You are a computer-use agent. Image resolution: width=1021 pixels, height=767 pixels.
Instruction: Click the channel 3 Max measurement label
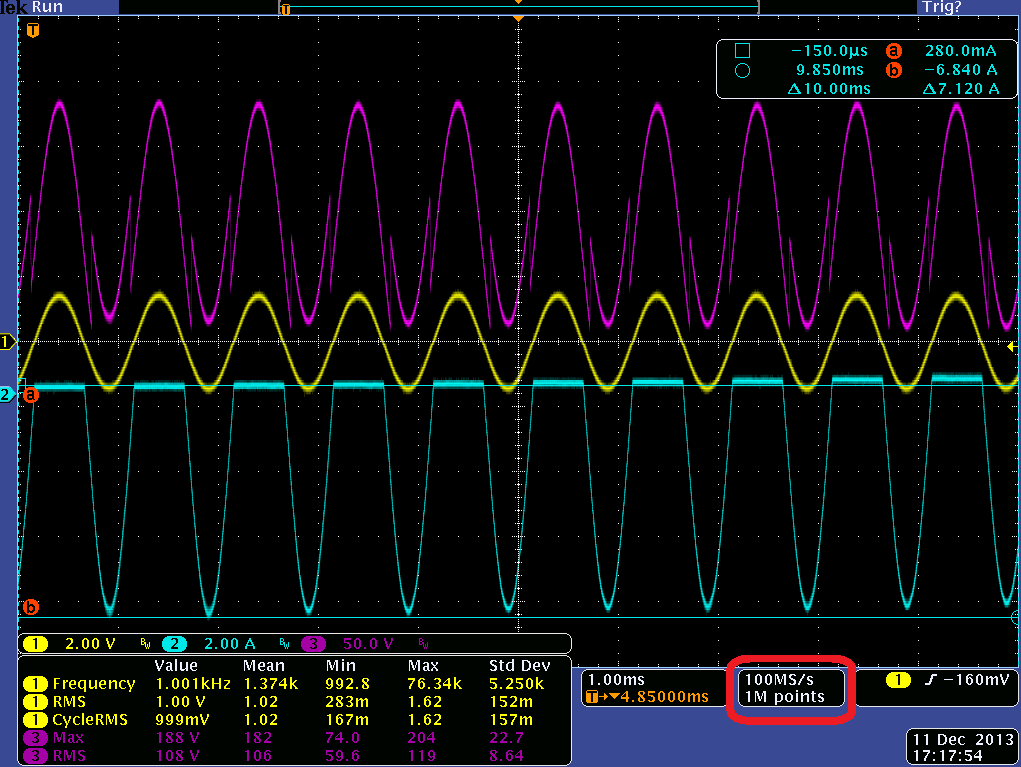tap(68, 738)
